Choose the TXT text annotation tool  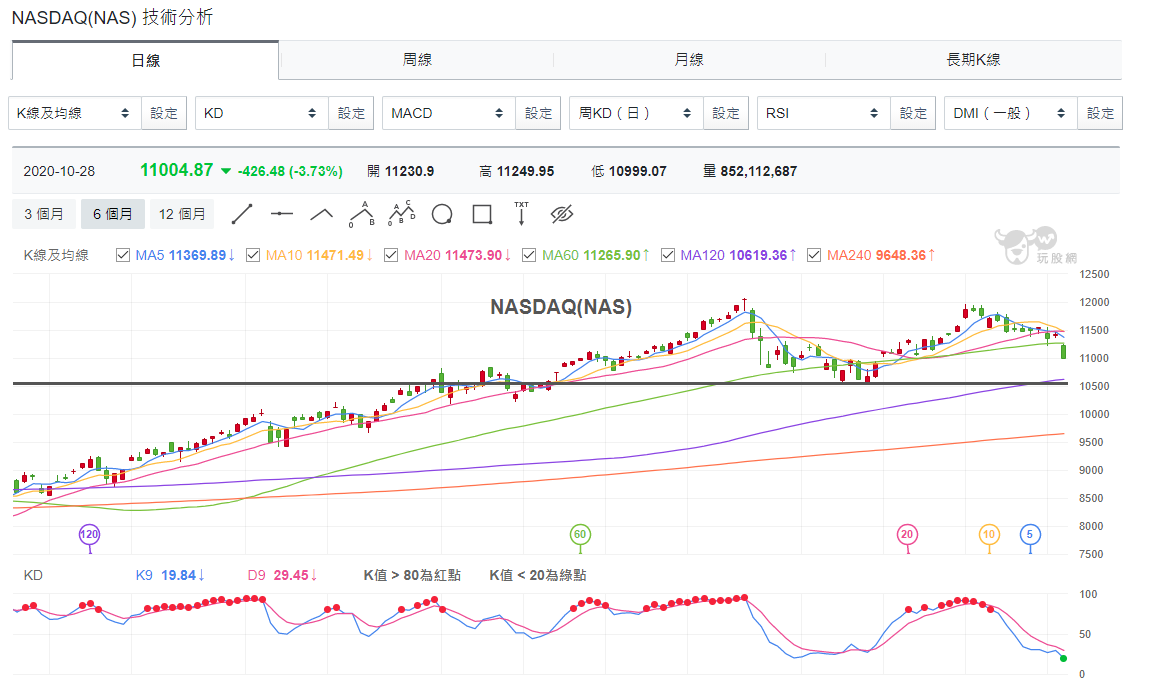521,213
